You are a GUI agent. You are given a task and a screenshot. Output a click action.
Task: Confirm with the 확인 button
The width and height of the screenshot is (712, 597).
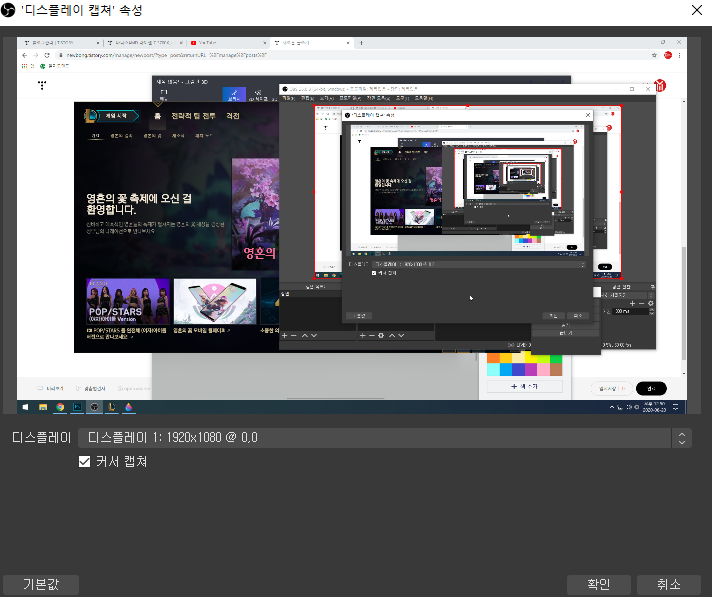click(x=598, y=584)
